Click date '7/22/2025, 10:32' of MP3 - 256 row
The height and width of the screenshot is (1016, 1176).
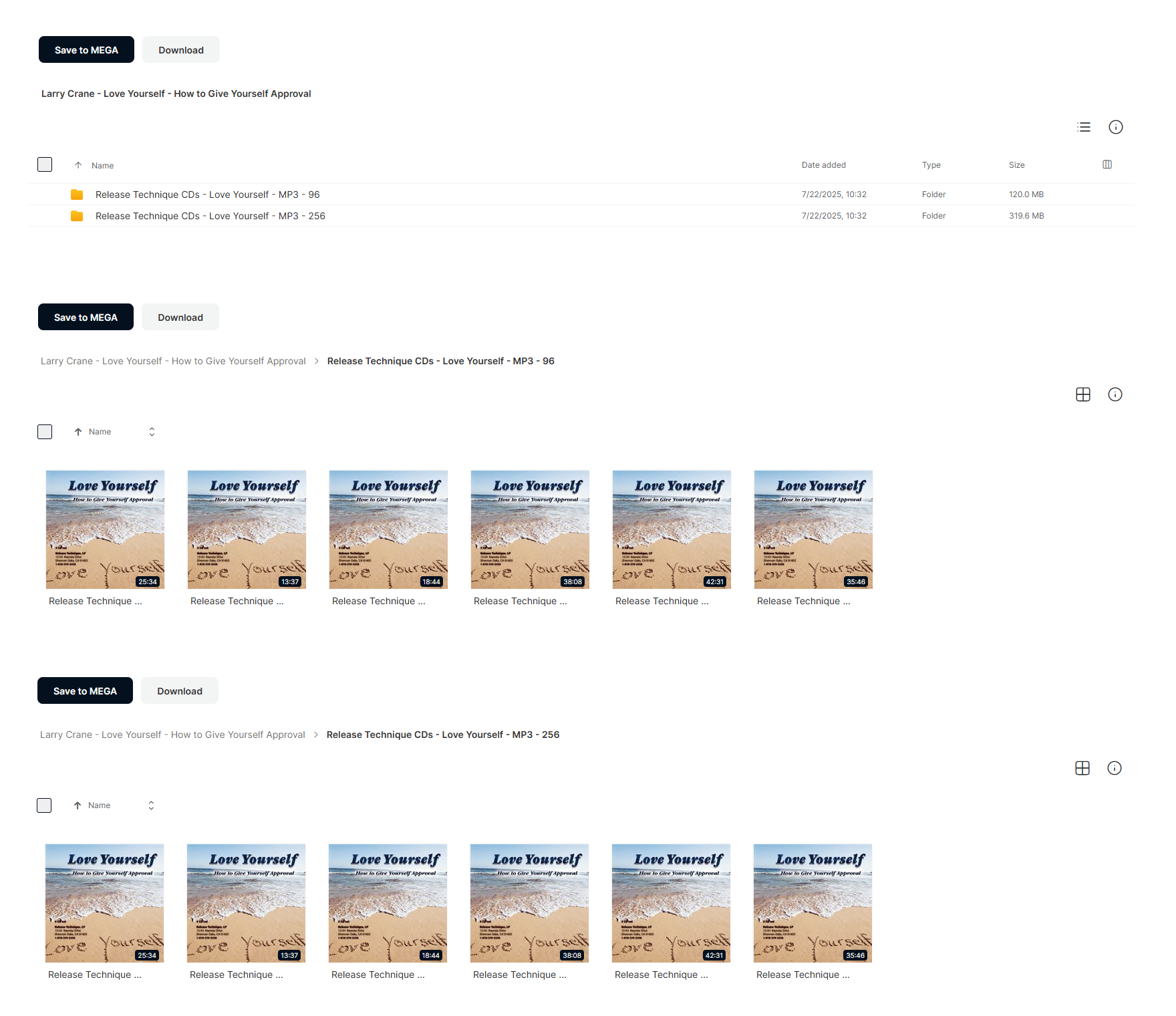tap(834, 216)
